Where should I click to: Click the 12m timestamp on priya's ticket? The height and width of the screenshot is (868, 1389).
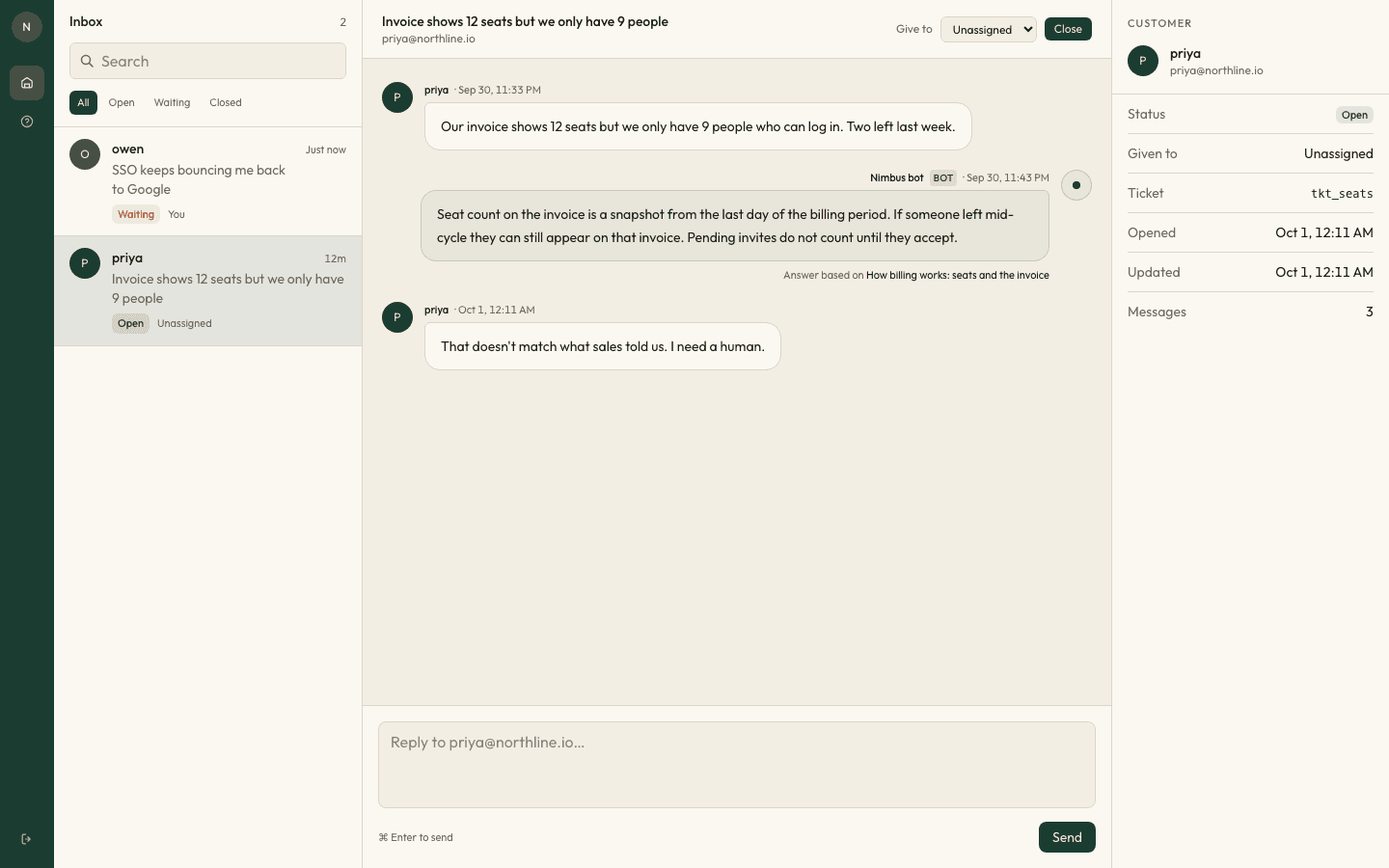[x=335, y=258]
